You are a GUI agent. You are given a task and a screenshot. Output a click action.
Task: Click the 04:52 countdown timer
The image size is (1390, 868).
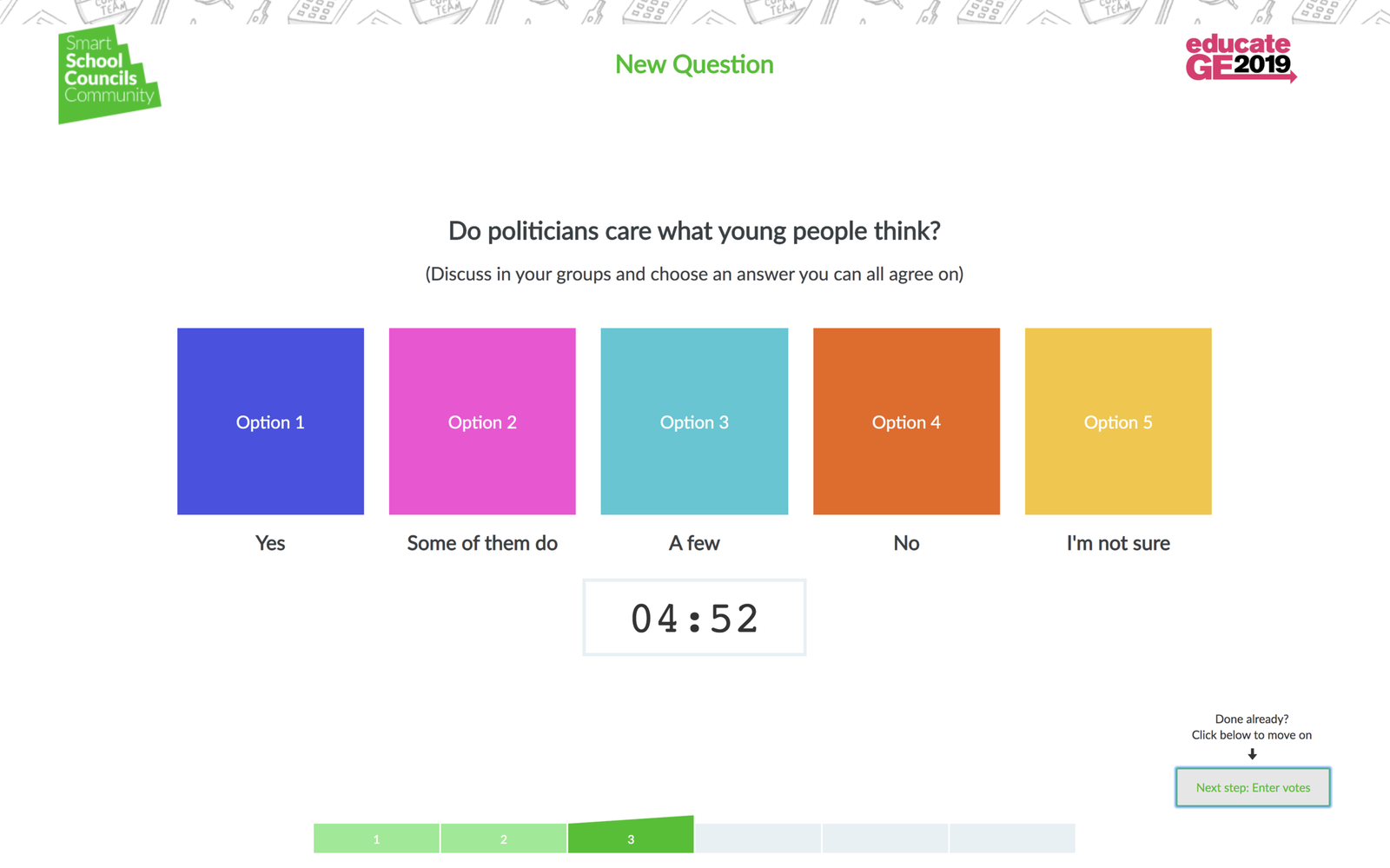[x=694, y=618]
